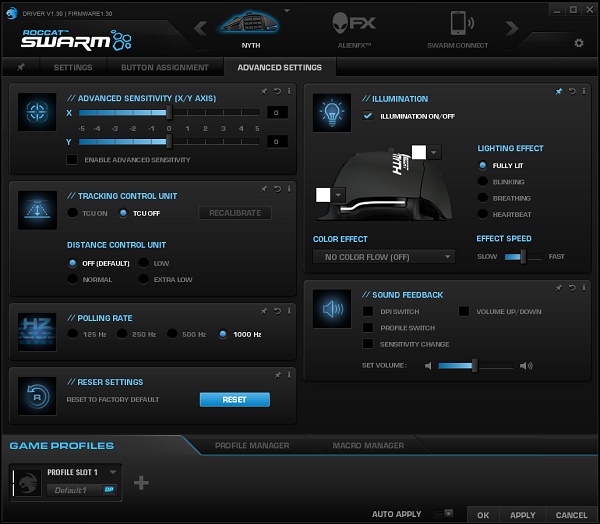
Task: Show info for Sound Feedback panel
Action: tap(584, 287)
